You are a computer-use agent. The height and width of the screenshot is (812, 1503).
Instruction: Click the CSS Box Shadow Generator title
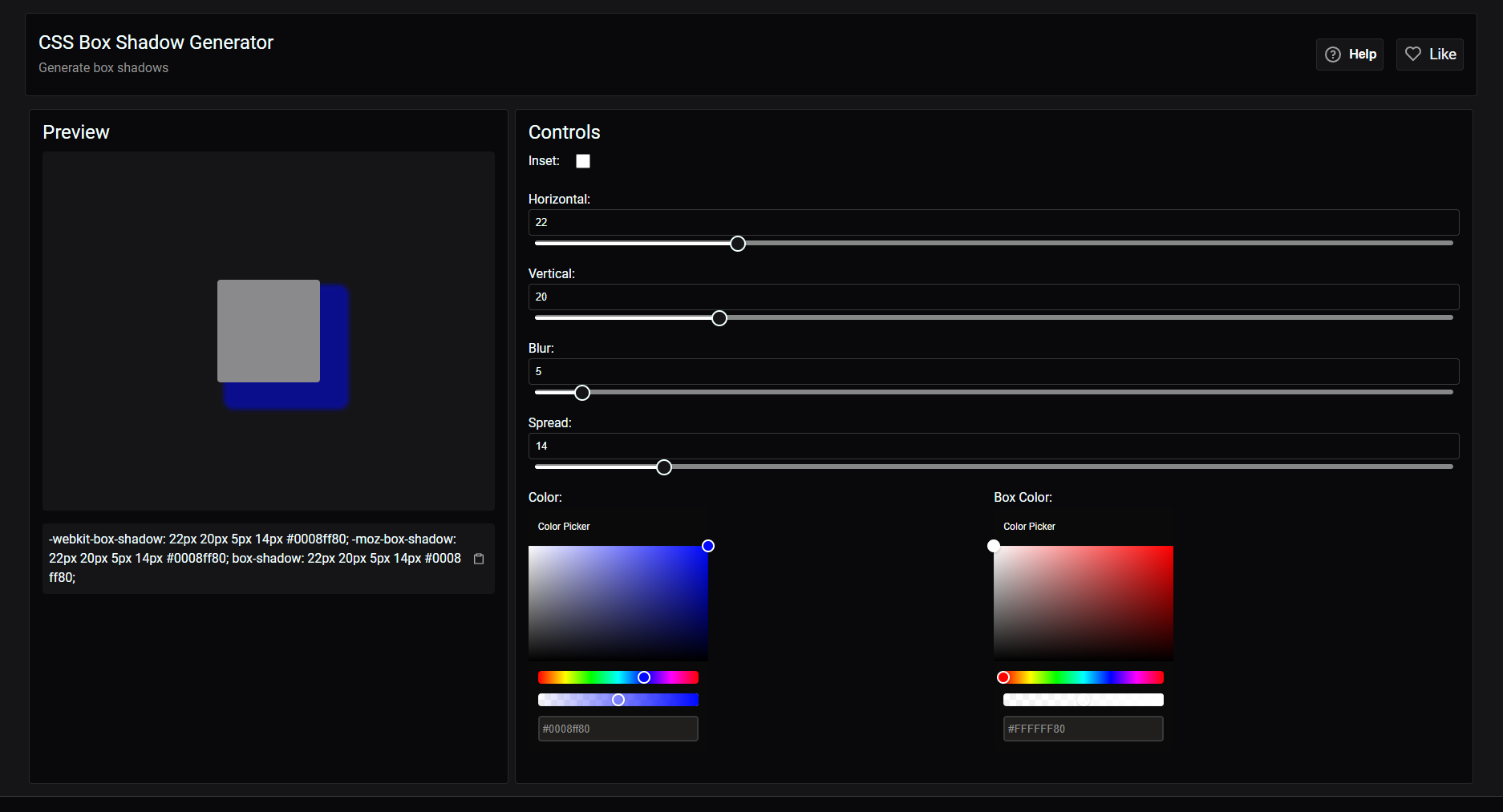click(156, 42)
